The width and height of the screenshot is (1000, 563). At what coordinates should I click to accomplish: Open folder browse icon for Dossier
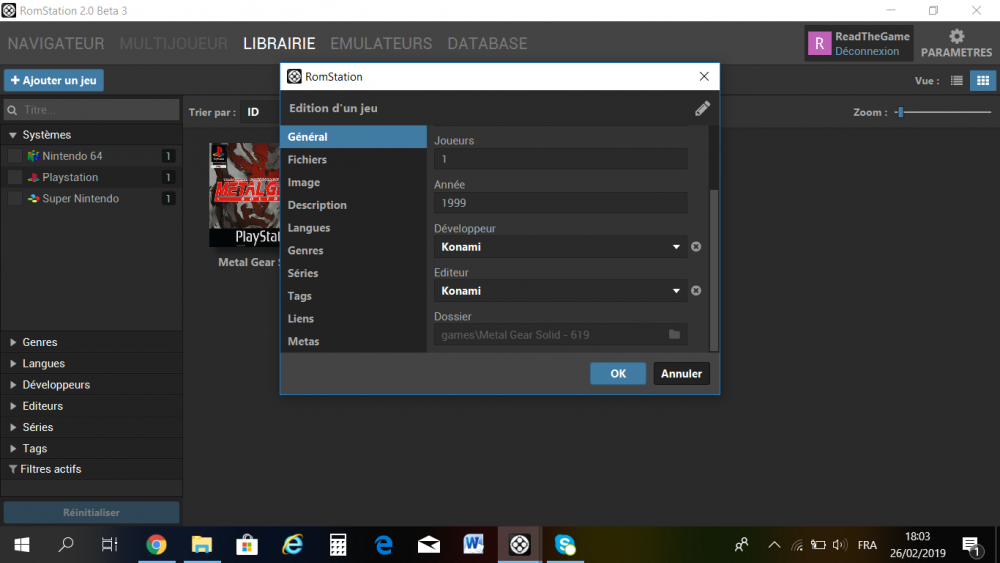click(x=674, y=335)
